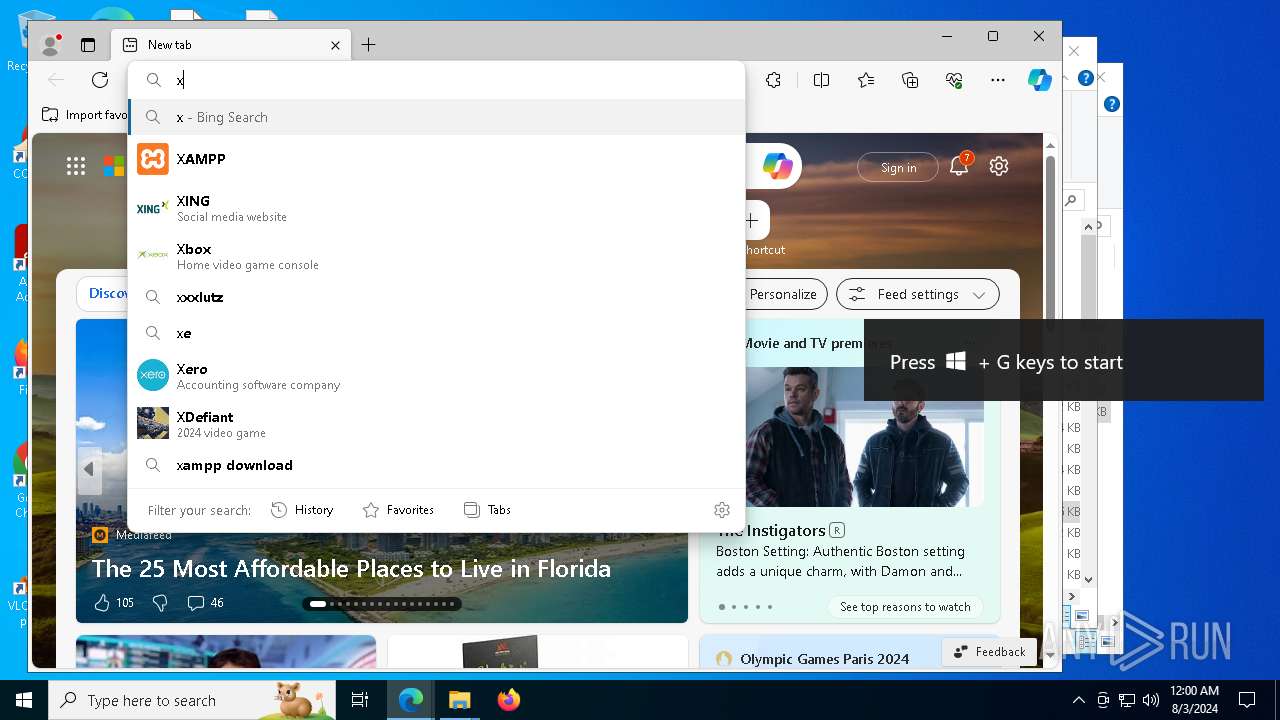
Task: Open a new tab with plus button
Action: pos(368,45)
